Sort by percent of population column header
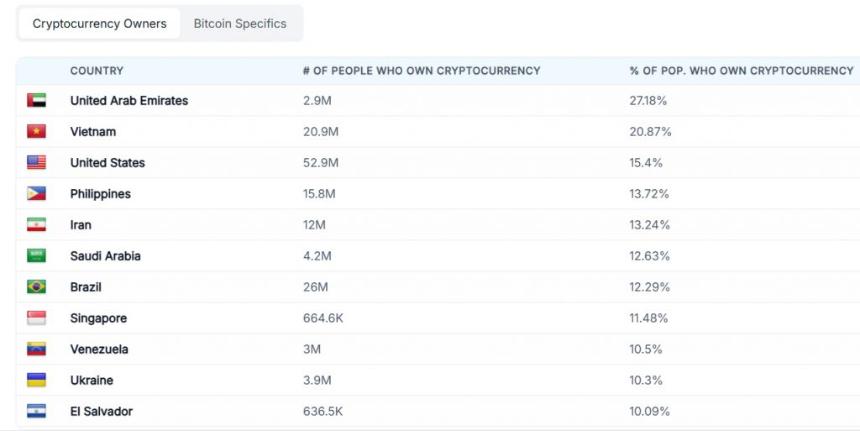860x431 pixels. [x=741, y=71]
